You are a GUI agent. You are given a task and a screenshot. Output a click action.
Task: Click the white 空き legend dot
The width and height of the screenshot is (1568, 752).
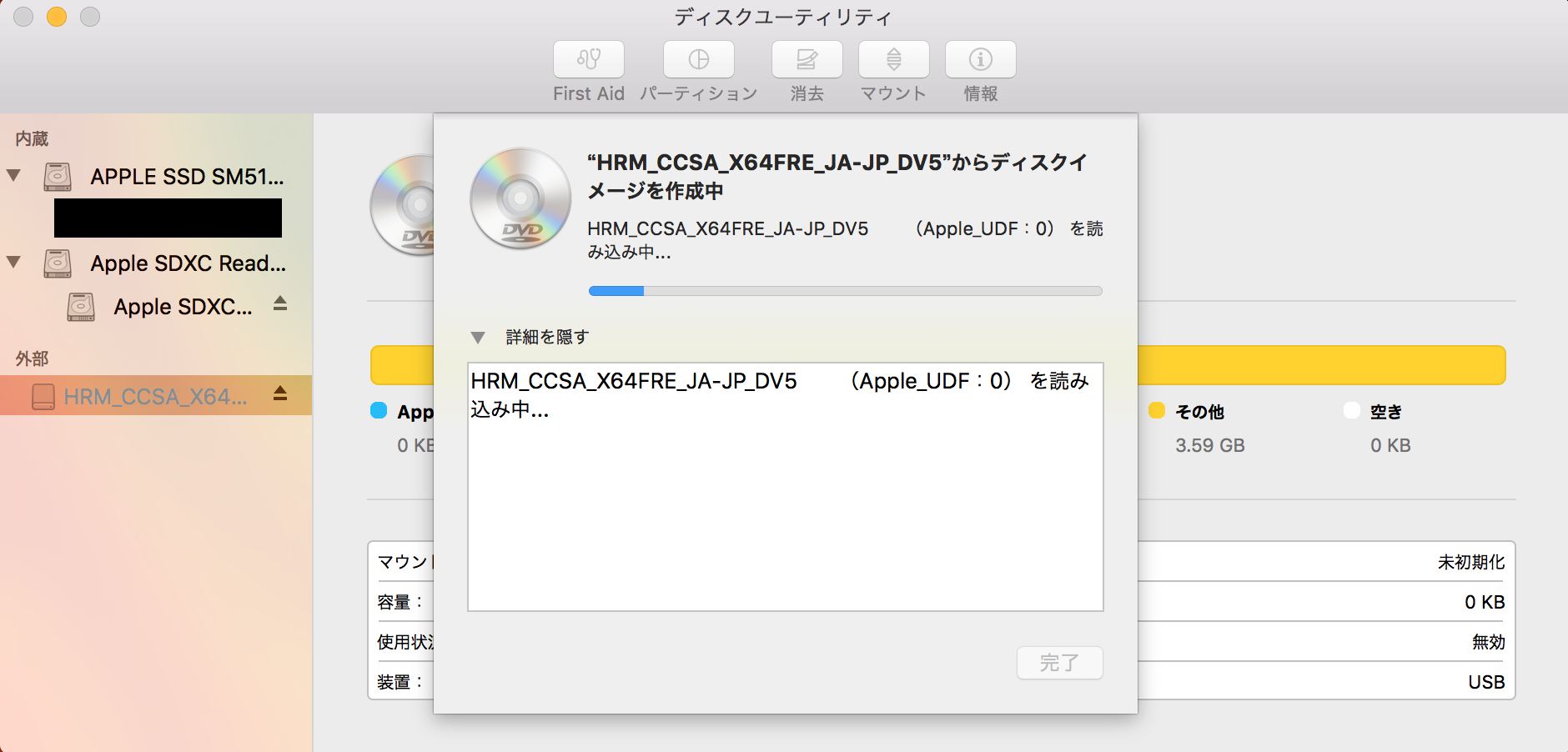coord(1352,410)
